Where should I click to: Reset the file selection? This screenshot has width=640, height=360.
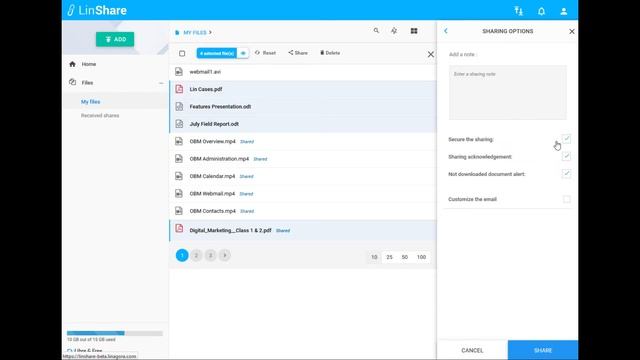[265, 53]
